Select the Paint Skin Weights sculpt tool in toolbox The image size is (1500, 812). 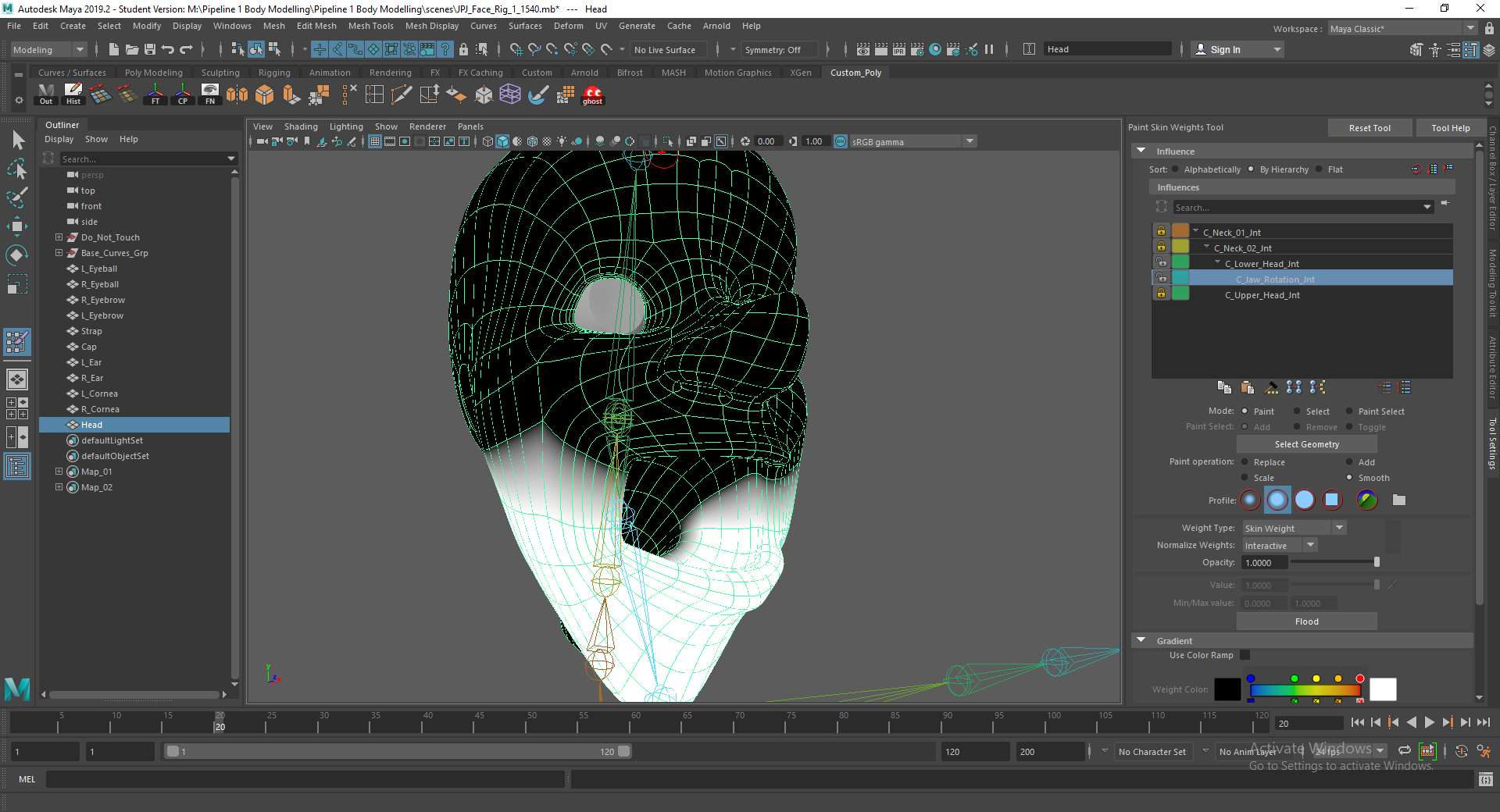click(17, 341)
